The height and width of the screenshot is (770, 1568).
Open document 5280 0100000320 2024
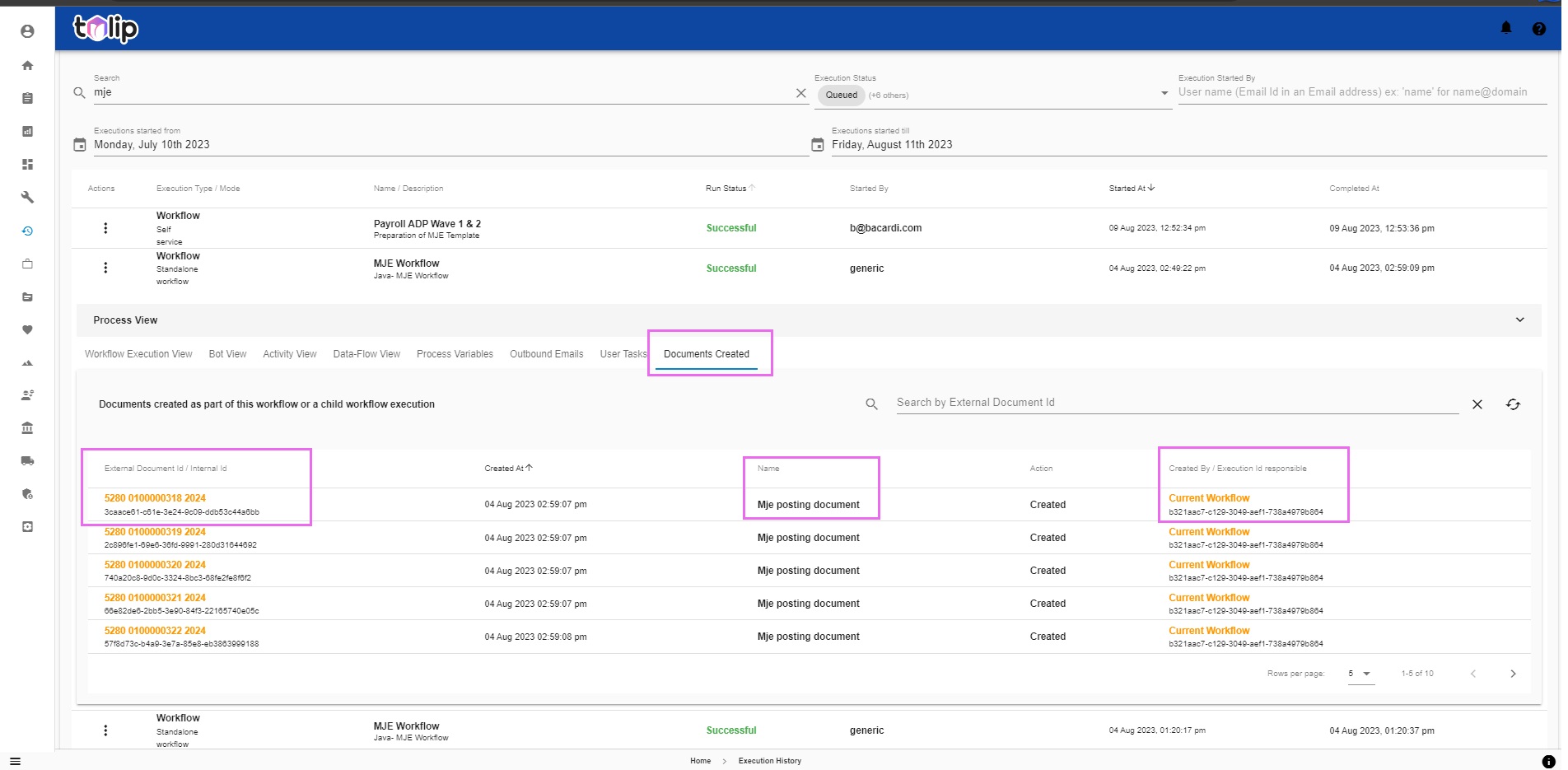[155, 565]
